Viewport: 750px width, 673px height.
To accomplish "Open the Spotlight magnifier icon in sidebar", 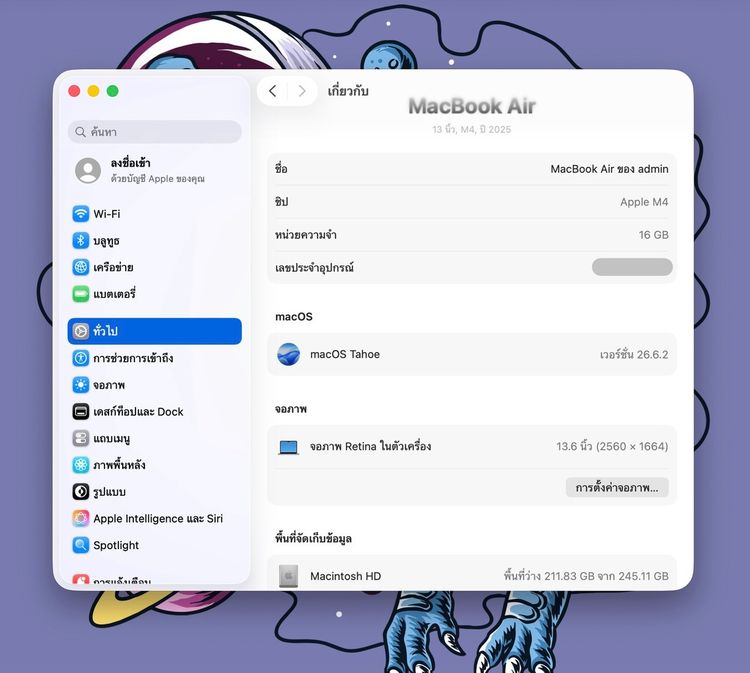I will pyautogui.click(x=80, y=545).
